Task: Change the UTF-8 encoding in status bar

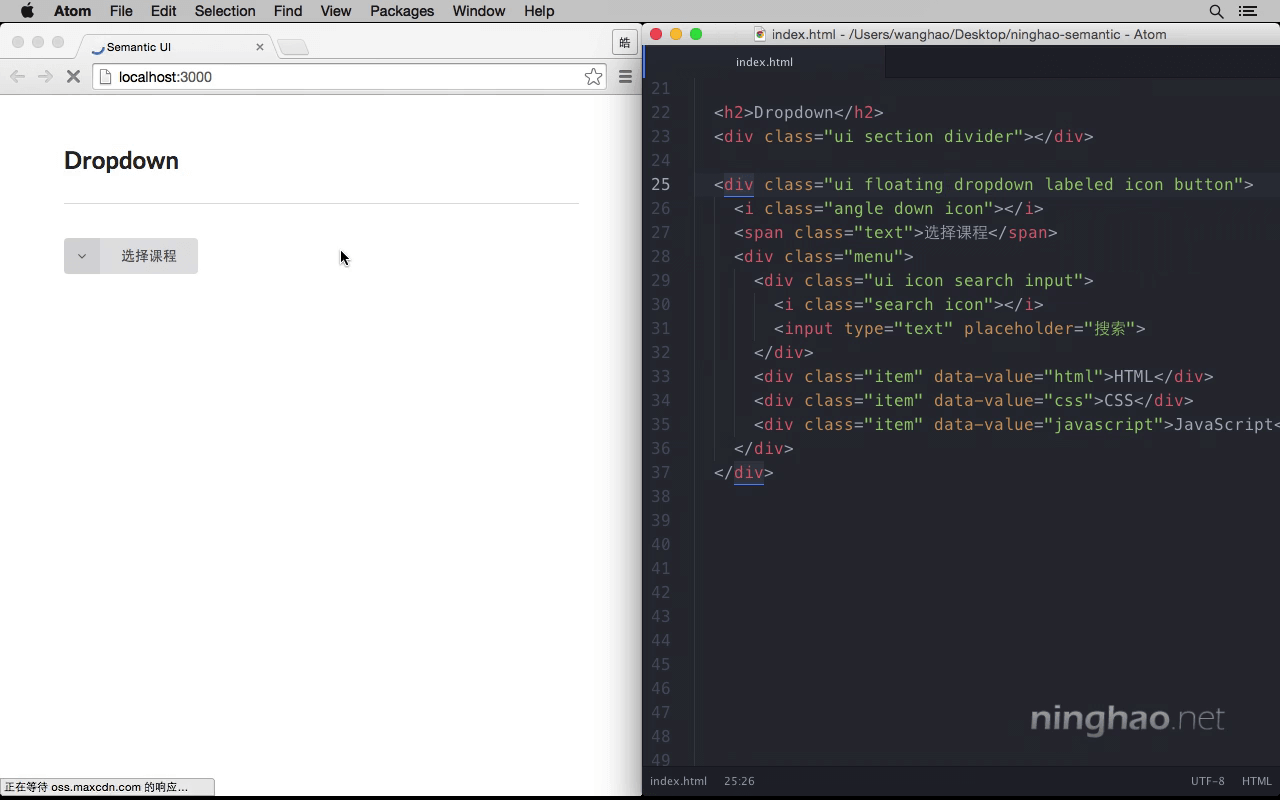Action: click(x=1208, y=781)
